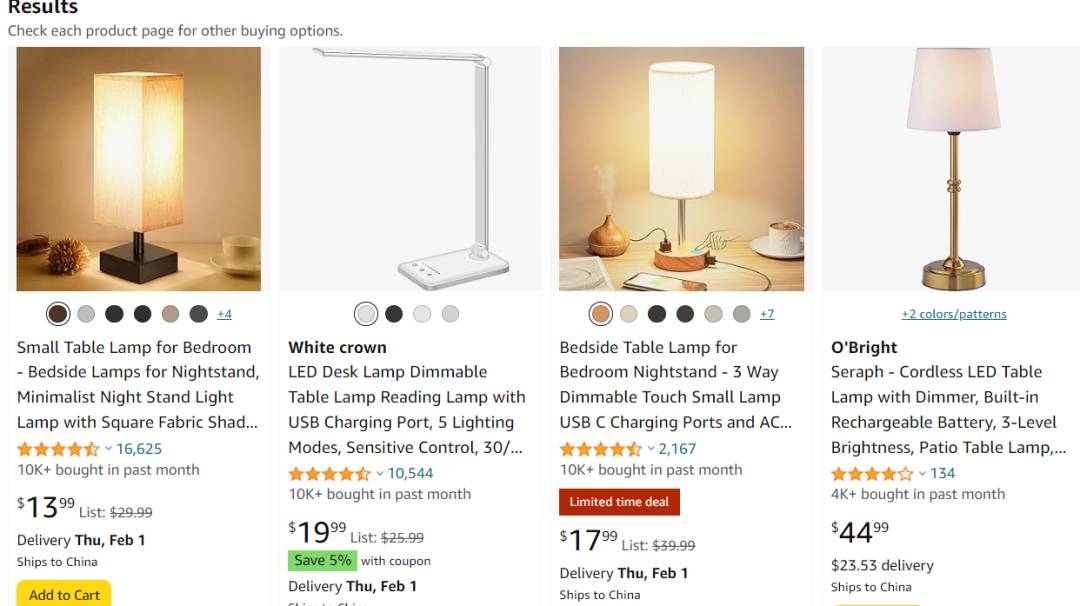Image resolution: width=1080 pixels, height=606 pixels.
Task: Open the 16,625 reviews link
Action: point(139,449)
